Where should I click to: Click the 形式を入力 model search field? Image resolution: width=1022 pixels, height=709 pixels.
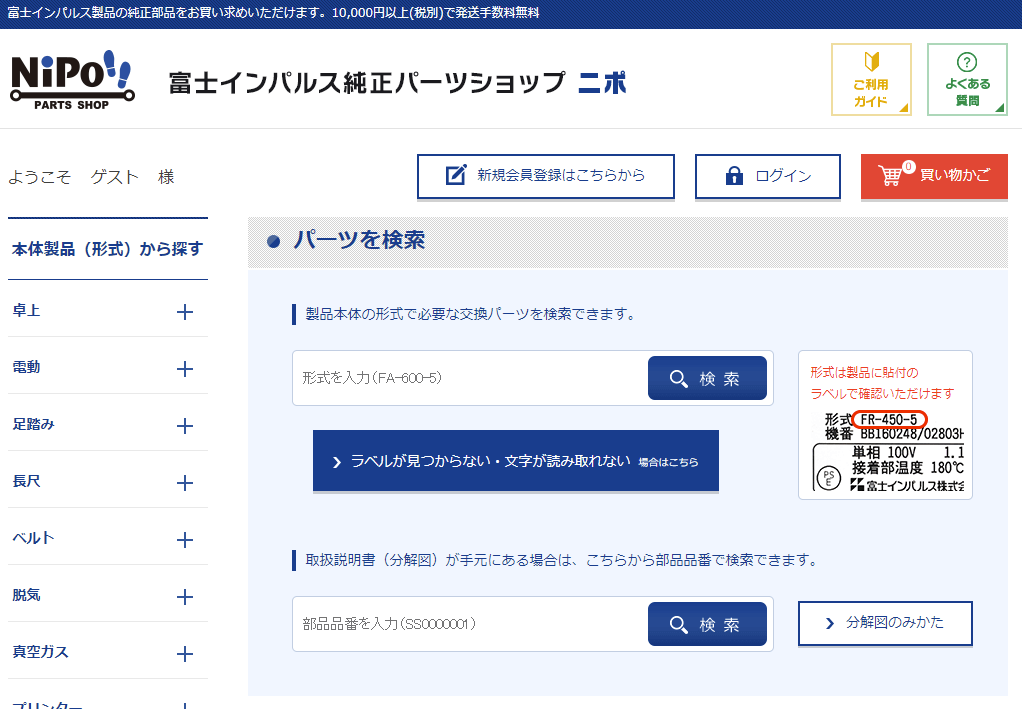[x=470, y=378]
